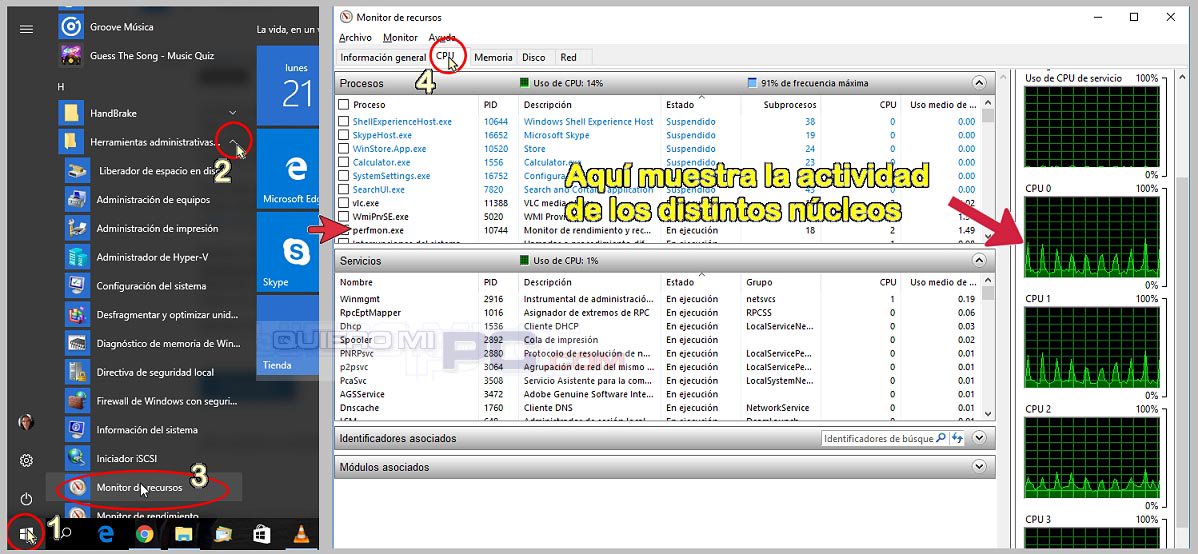Check the Calculator.exe process checkbox
Screen dimensions: 1198x554
(344, 163)
